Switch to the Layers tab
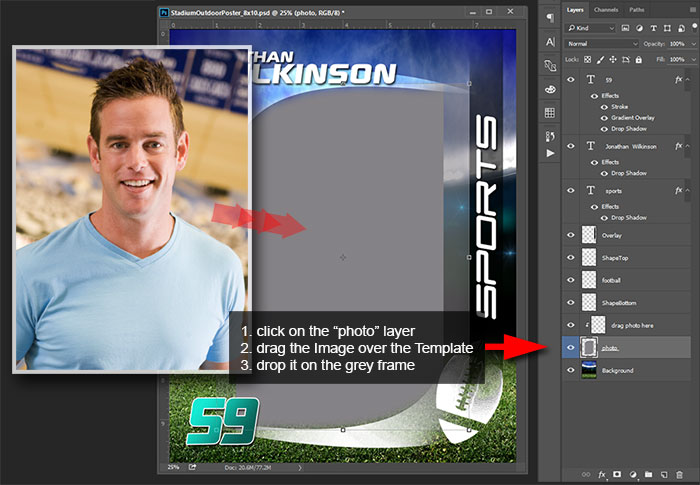700x485 pixels. click(575, 10)
